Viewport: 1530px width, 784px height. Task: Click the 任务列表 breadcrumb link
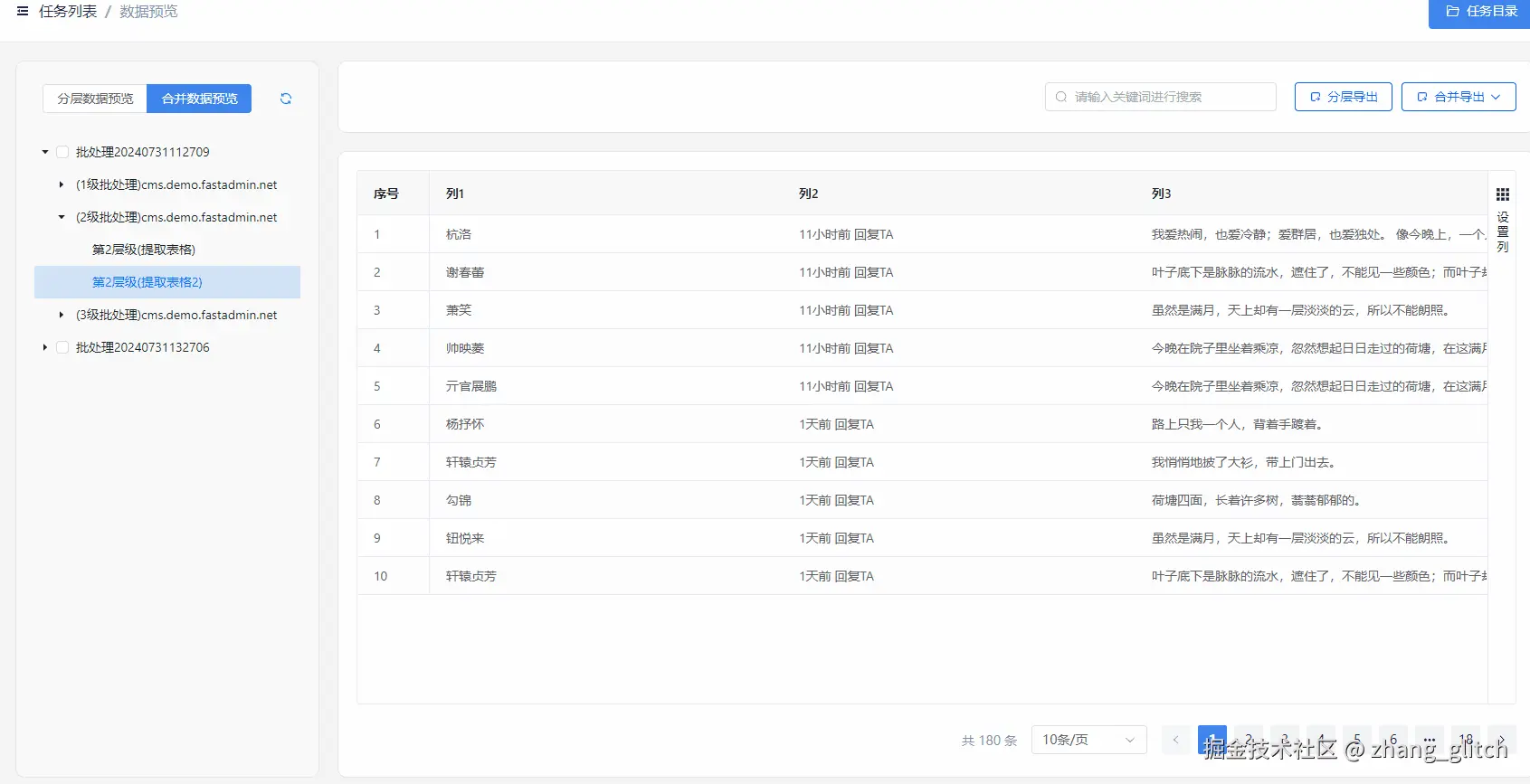coord(68,12)
